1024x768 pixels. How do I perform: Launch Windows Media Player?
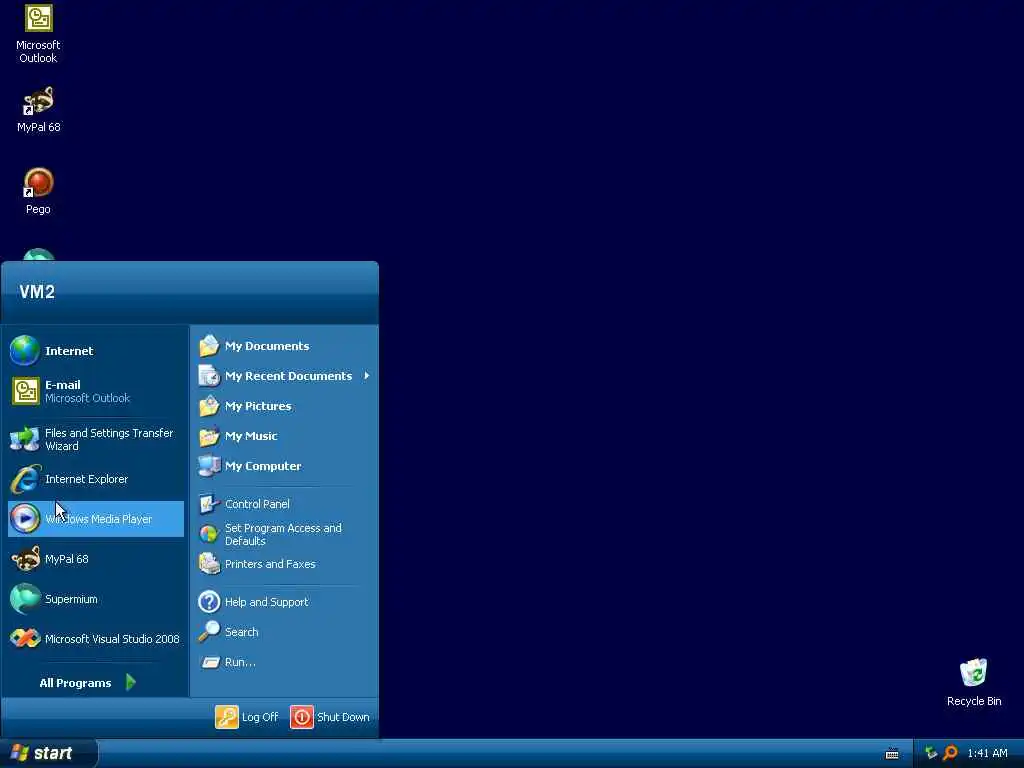(x=96, y=519)
